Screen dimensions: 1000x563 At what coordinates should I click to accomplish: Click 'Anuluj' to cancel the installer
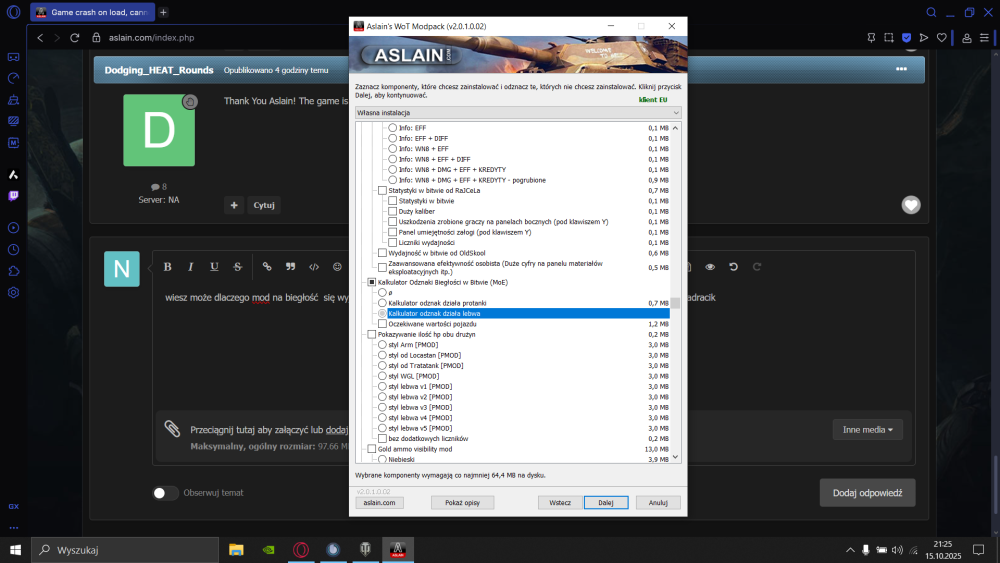pos(658,502)
